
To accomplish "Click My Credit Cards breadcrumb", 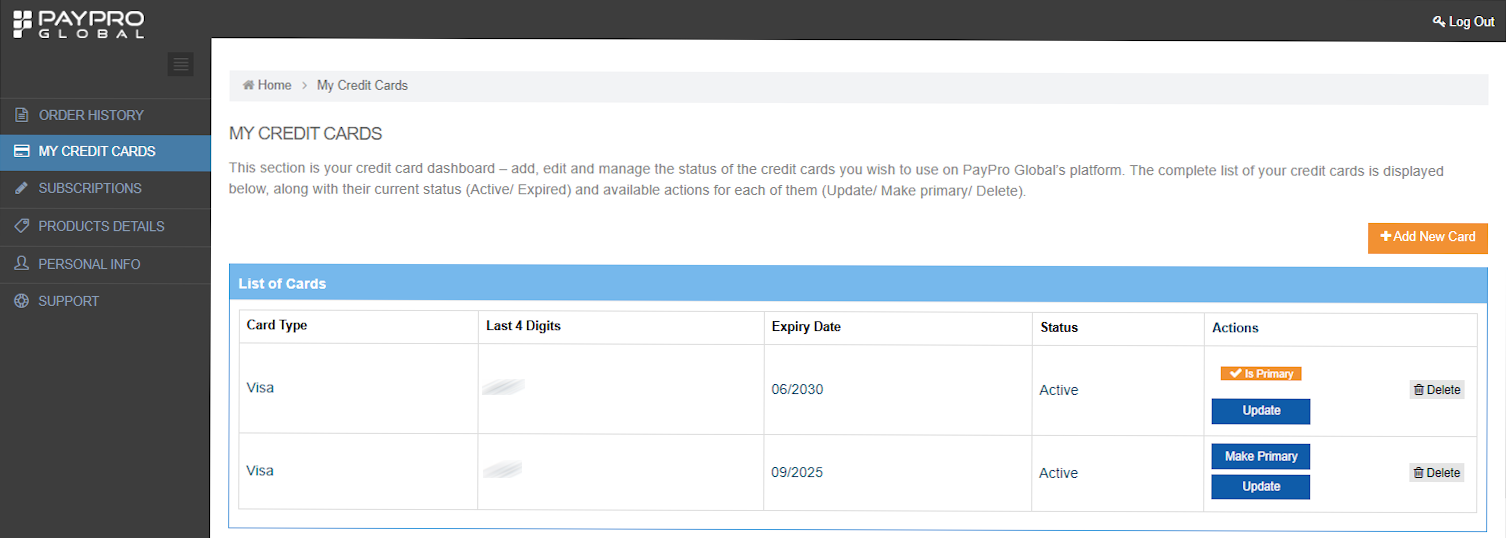I will point(362,86).
